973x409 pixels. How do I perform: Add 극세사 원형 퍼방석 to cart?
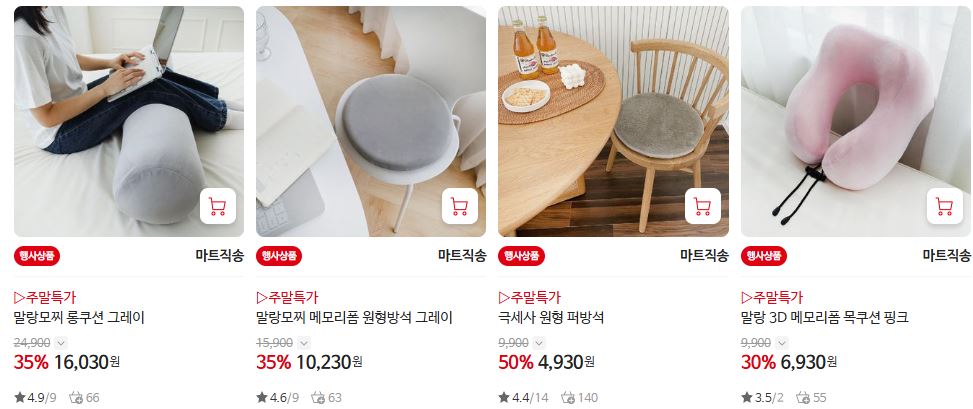coord(702,206)
